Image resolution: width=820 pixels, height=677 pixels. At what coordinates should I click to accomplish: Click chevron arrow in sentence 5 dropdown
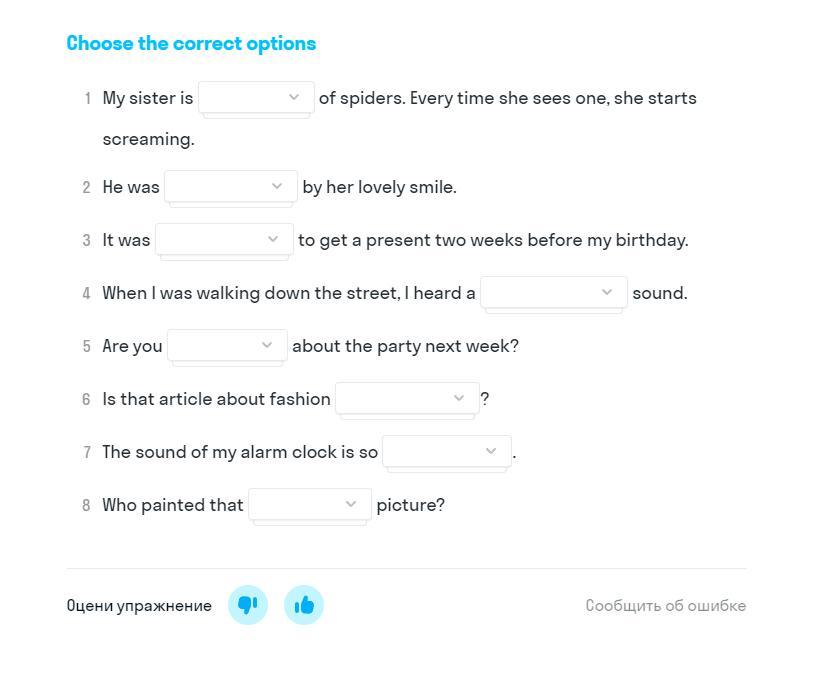point(267,345)
